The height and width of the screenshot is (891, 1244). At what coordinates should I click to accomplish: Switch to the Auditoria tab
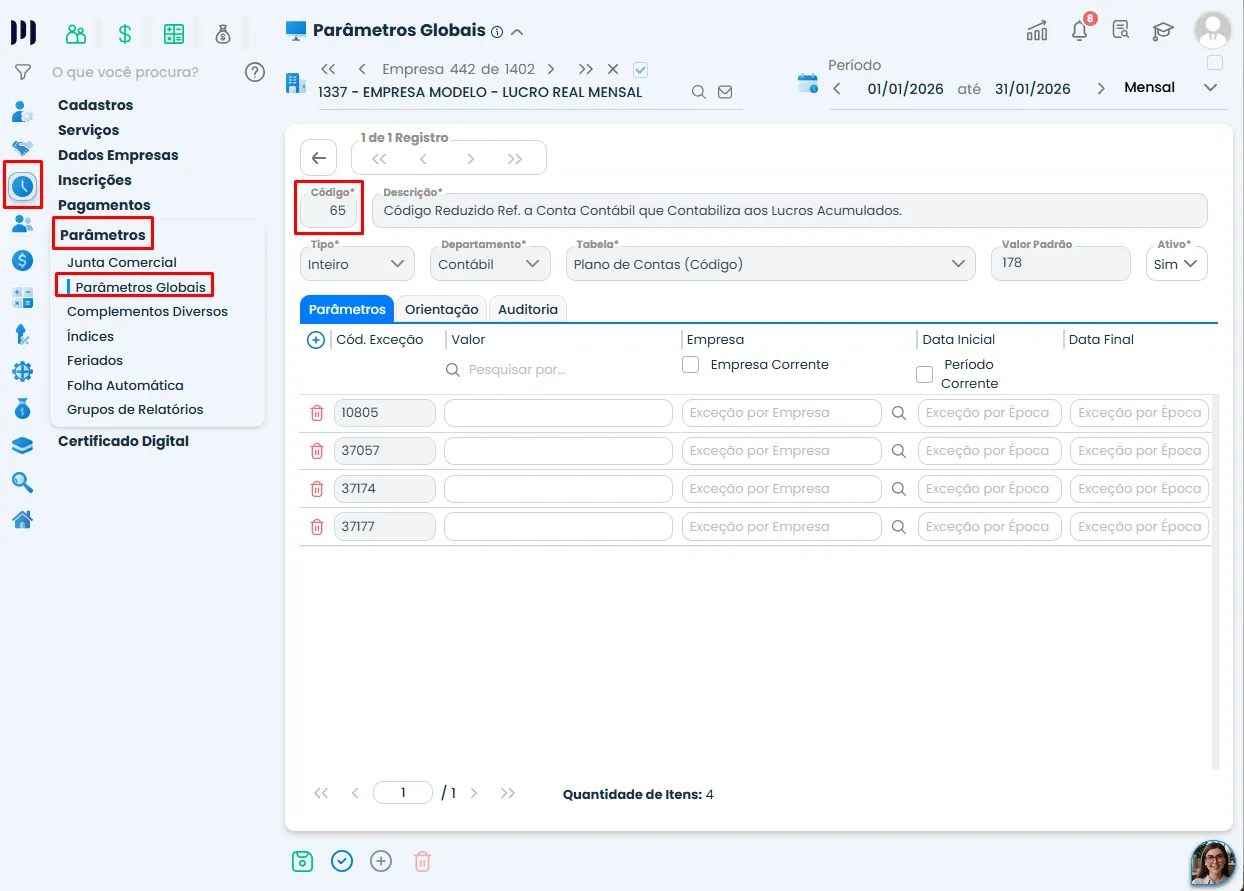click(x=528, y=310)
